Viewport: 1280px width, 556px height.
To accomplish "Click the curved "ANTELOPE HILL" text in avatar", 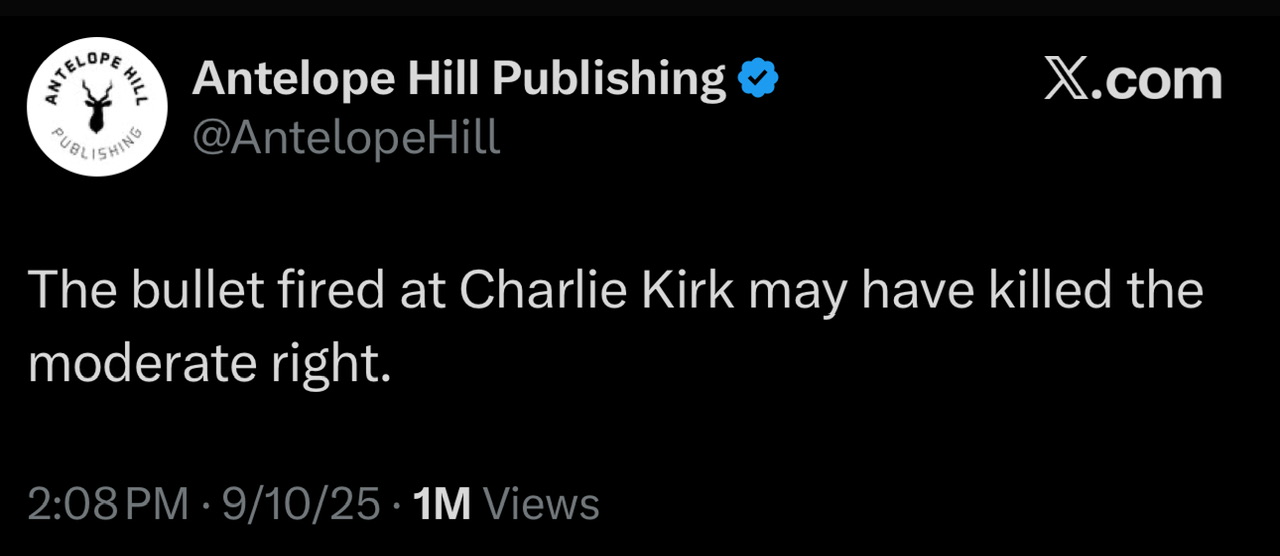I will click(96, 68).
